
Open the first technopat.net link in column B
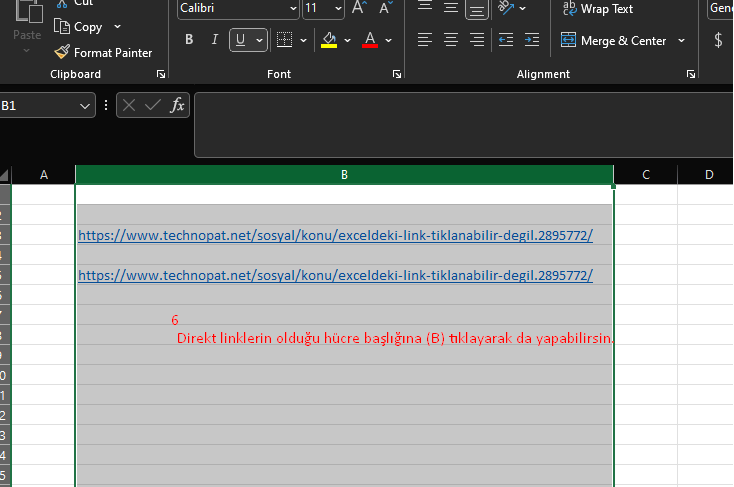click(335, 235)
